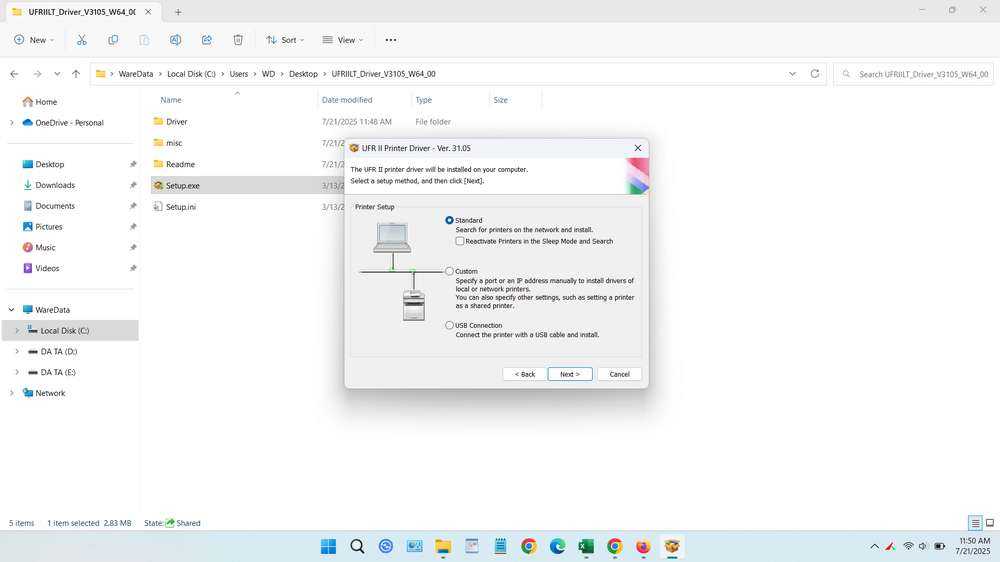The height and width of the screenshot is (562, 1000).
Task: Expand DA TA (D:) drive node
Action: tap(17, 351)
